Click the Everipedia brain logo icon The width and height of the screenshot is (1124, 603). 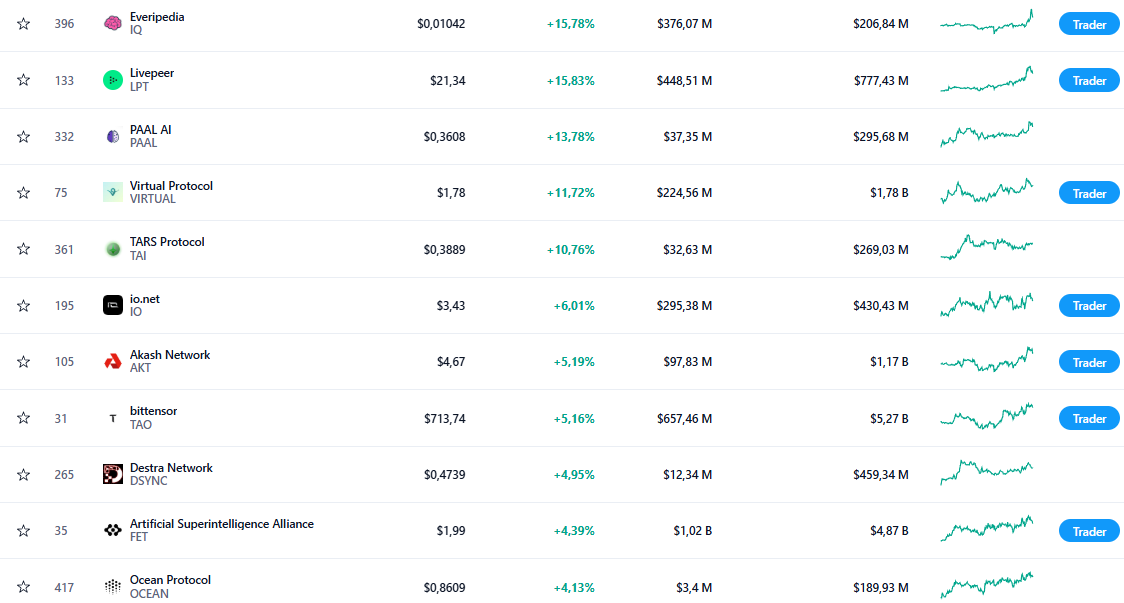[113, 24]
